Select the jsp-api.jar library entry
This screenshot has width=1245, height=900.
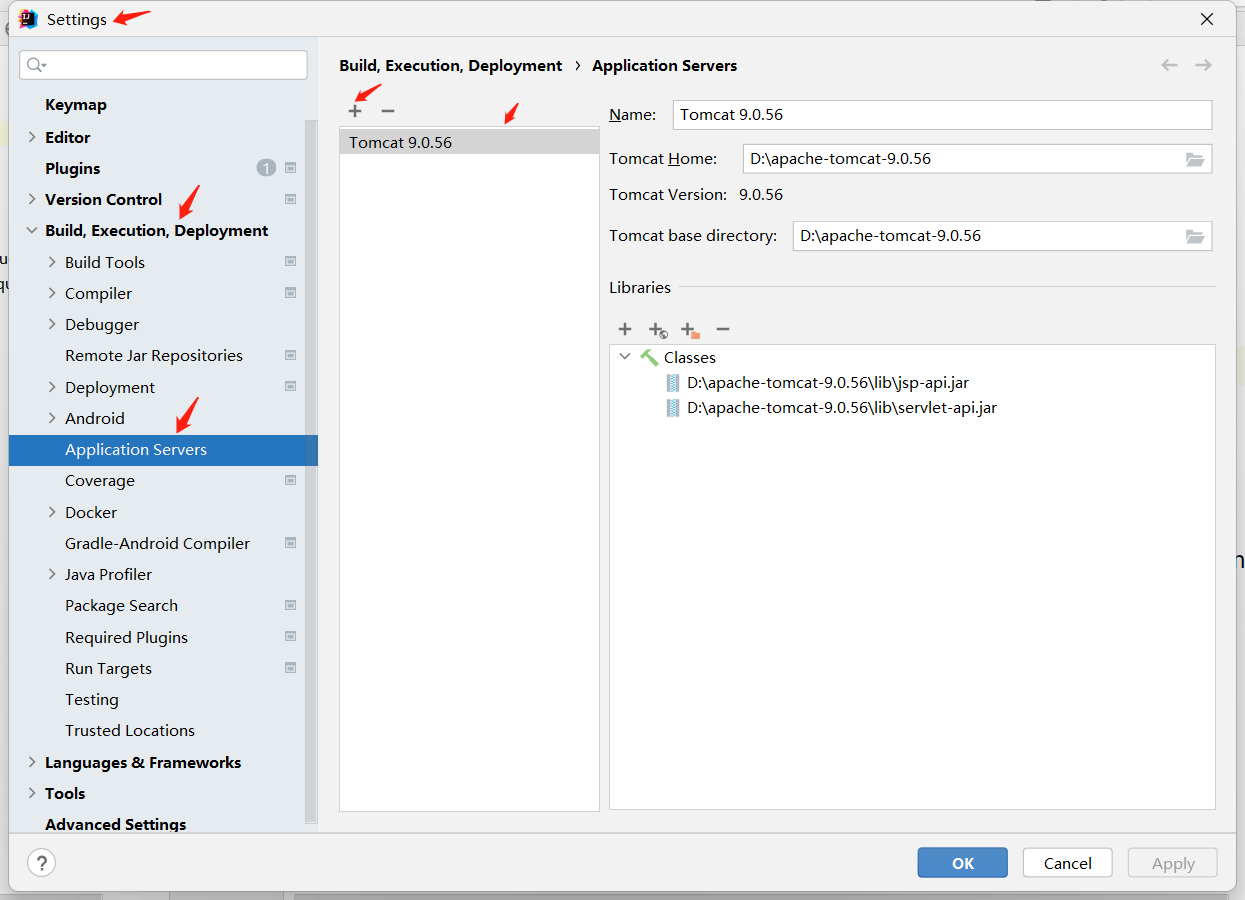pyautogui.click(x=828, y=382)
